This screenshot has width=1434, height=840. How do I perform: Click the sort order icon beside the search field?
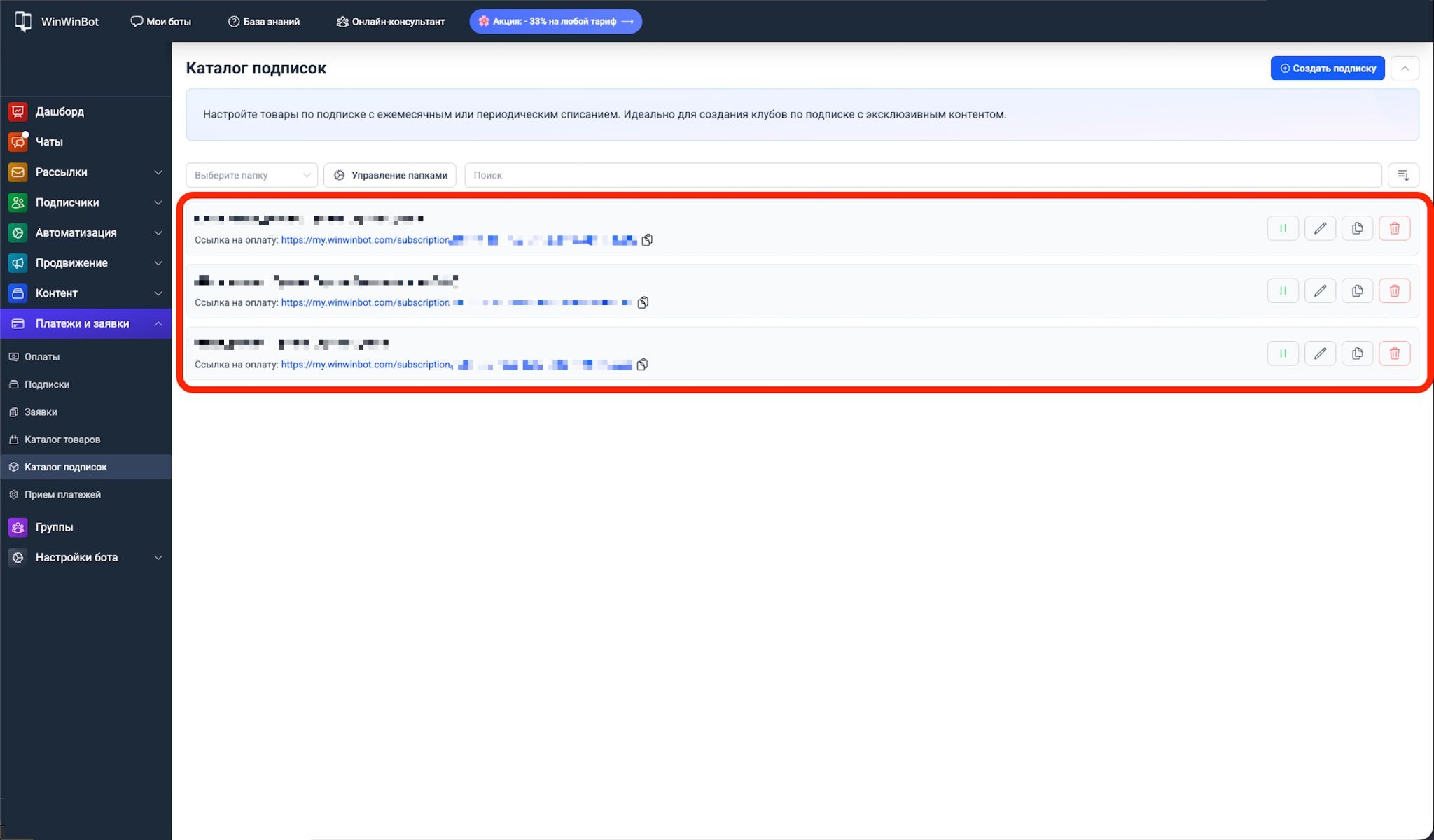coord(1403,175)
